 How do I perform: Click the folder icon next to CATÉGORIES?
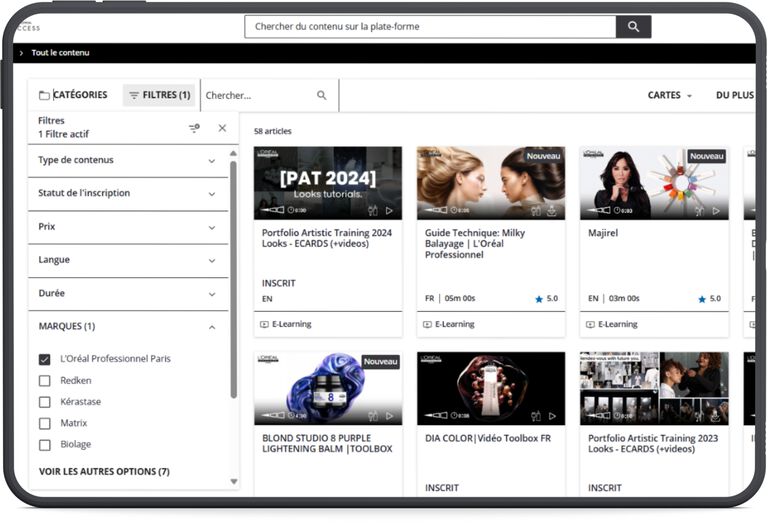coord(44,95)
